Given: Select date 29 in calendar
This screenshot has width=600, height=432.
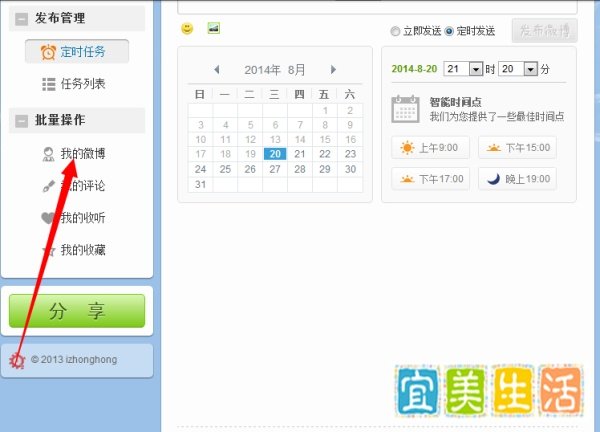Looking at the screenshot, I should (325, 169).
